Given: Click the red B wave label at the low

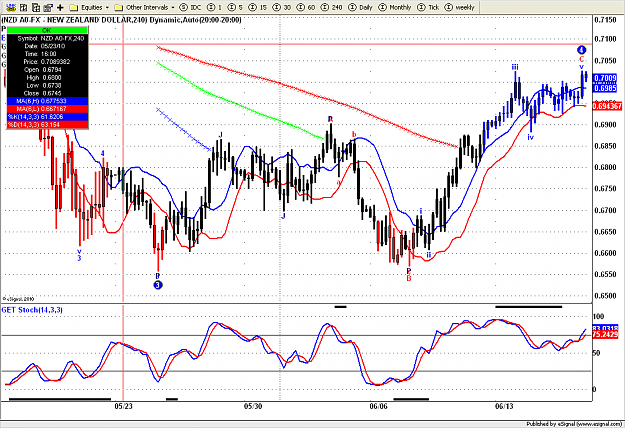Looking at the screenshot, I should [x=409, y=278].
